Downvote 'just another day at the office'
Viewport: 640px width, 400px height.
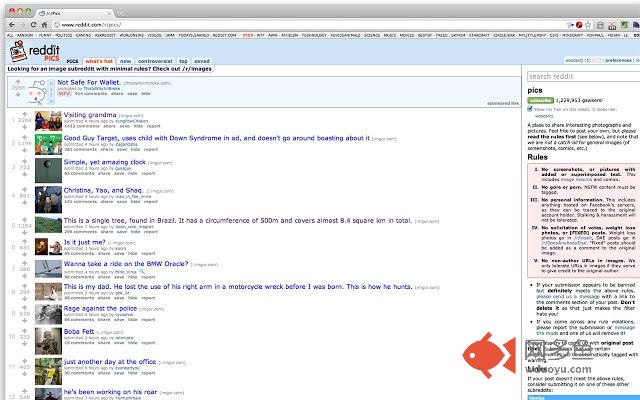point(24,374)
